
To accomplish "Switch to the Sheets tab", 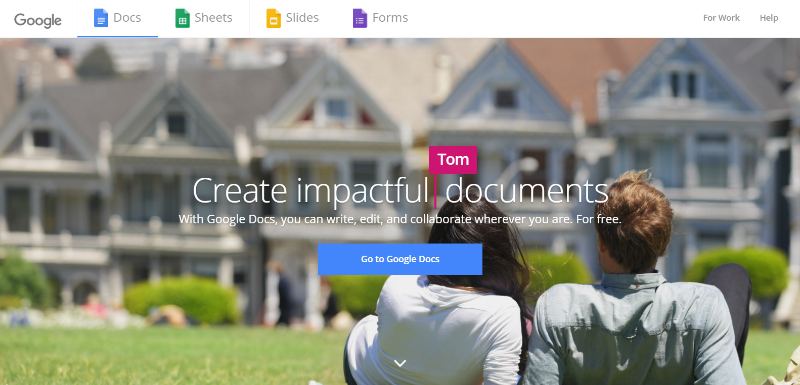I will 204,18.
